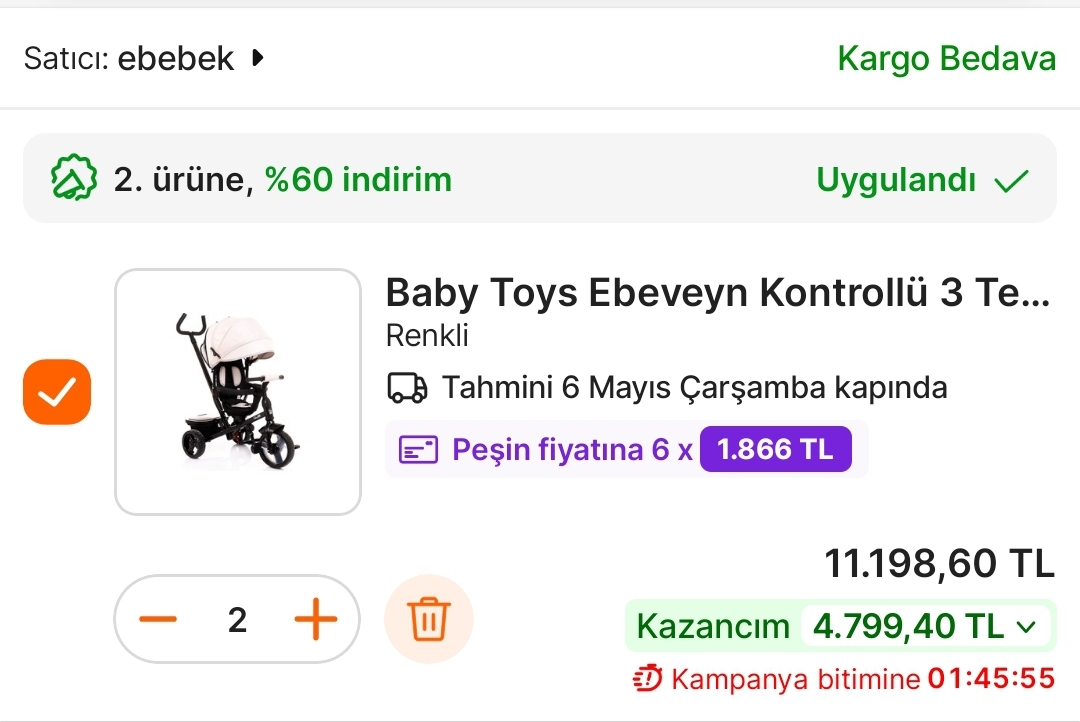This screenshot has height=722, width=1080.
Task: Click the orange trash delete icon
Action: [429, 620]
